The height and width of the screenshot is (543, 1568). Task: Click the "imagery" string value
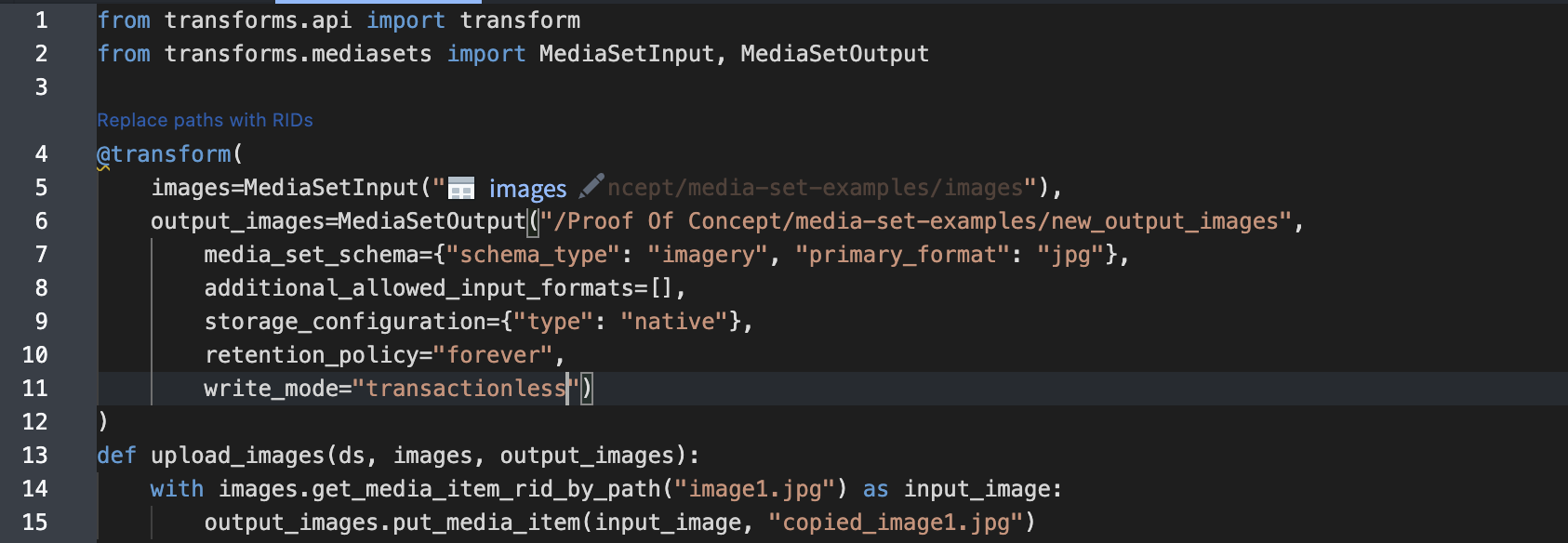click(708, 255)
